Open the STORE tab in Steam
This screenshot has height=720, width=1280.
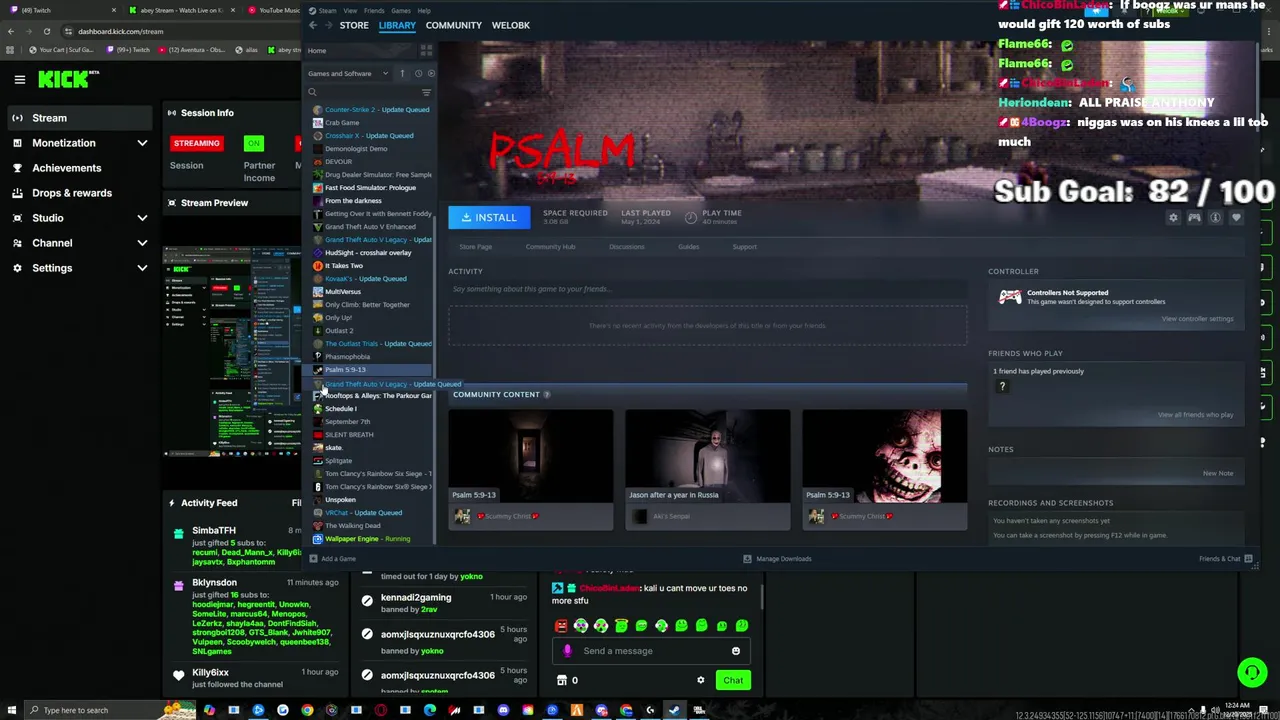354,25
